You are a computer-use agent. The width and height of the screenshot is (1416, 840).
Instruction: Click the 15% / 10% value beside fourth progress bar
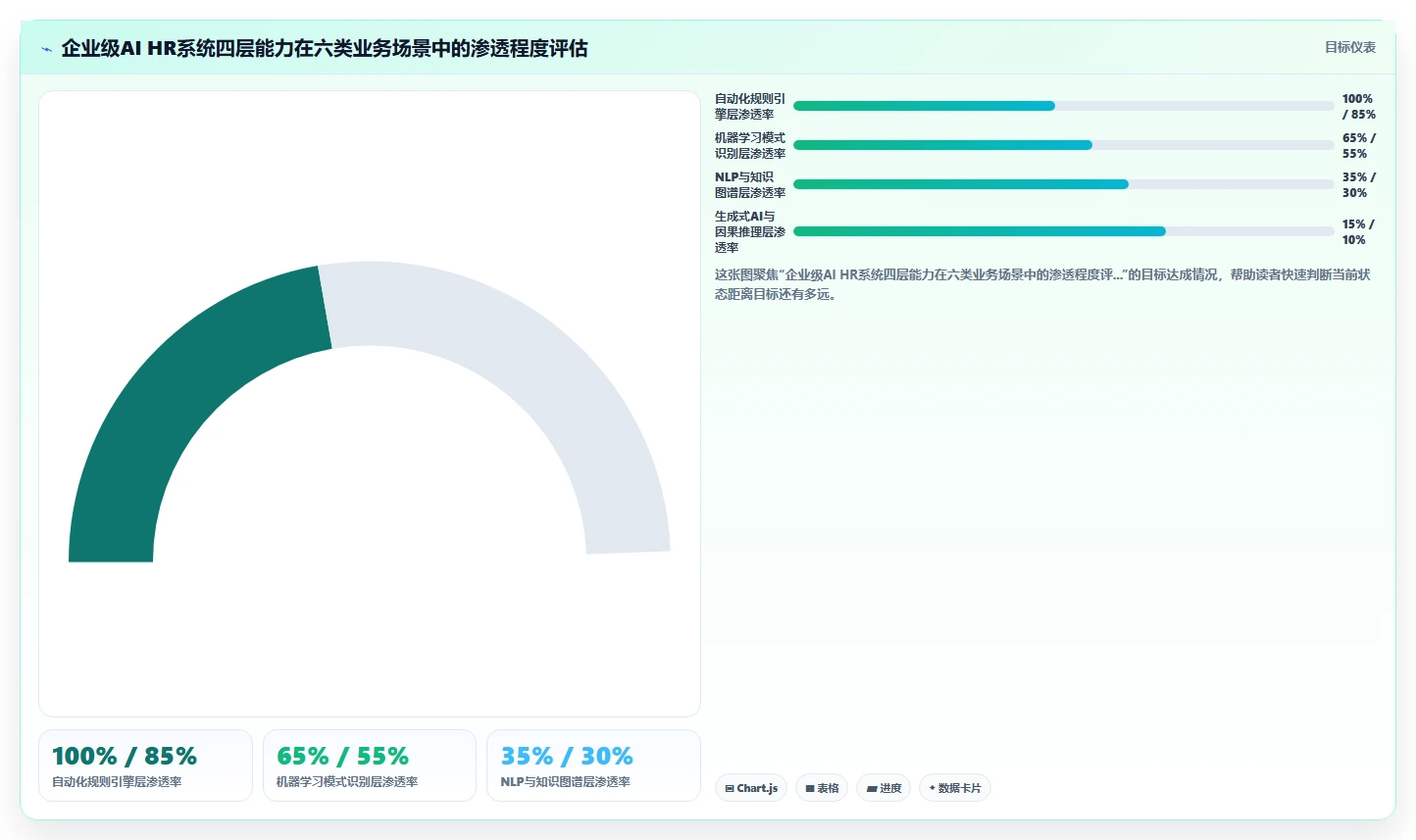pos(1358,231)
